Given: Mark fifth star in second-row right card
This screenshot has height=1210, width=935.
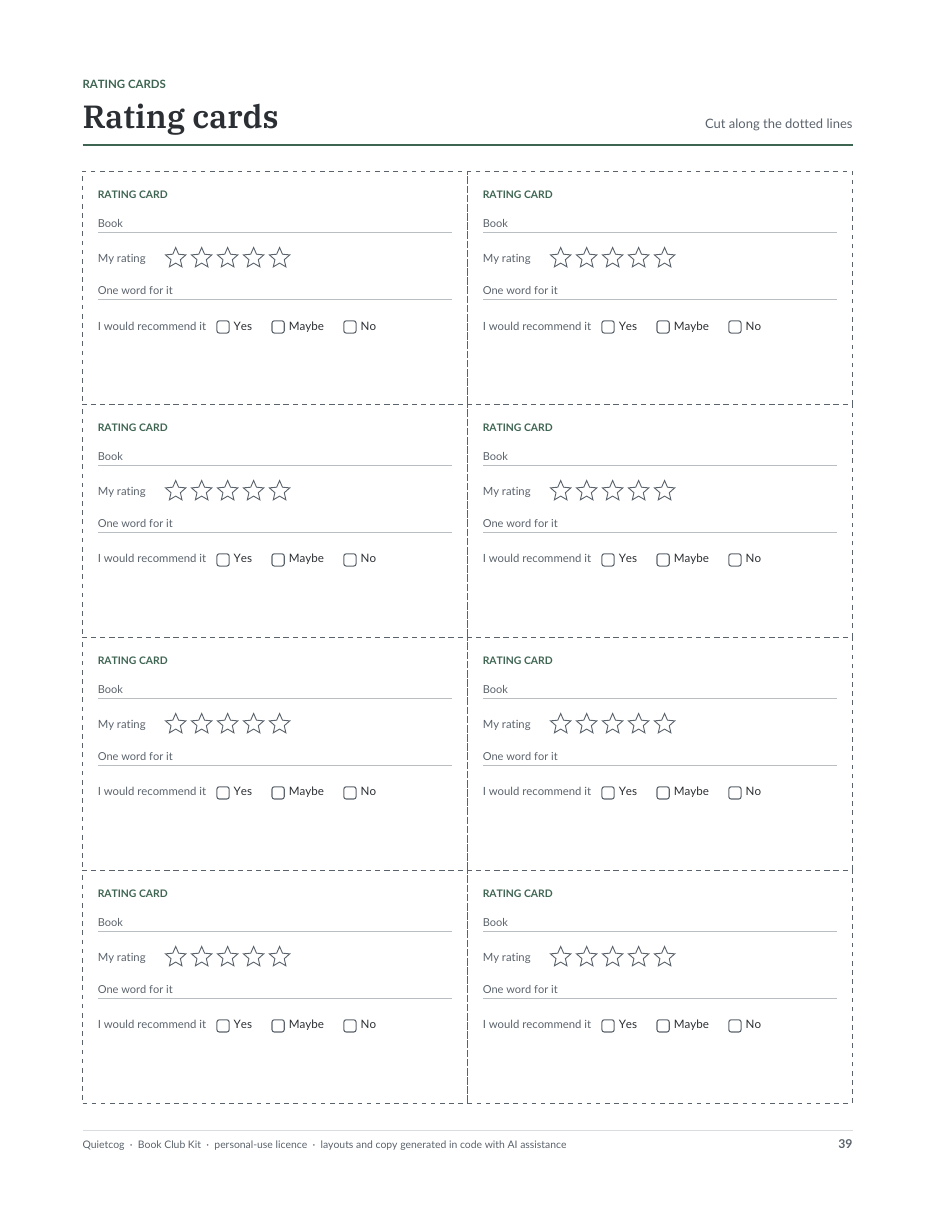Looking at the screenshot, I should [x=665, y=491].
